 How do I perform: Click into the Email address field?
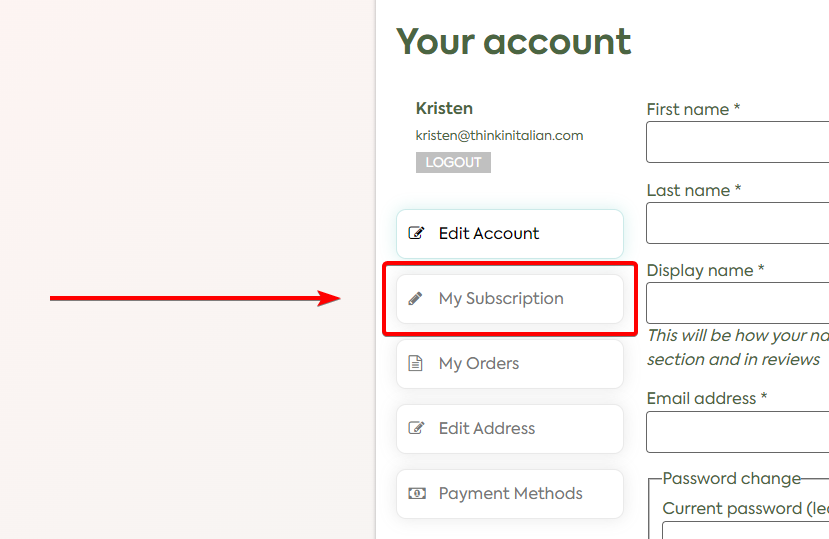[x=738, y=432]
